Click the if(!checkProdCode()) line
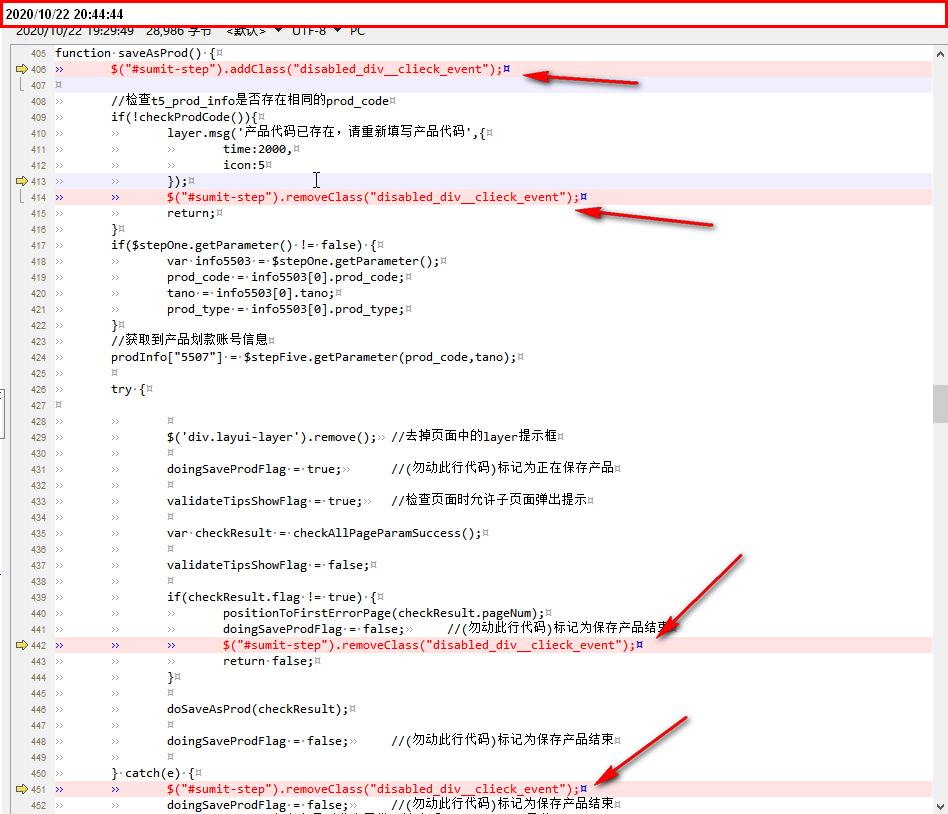The height and width of the screenshot is (814, 948). [x=187, y=117]
